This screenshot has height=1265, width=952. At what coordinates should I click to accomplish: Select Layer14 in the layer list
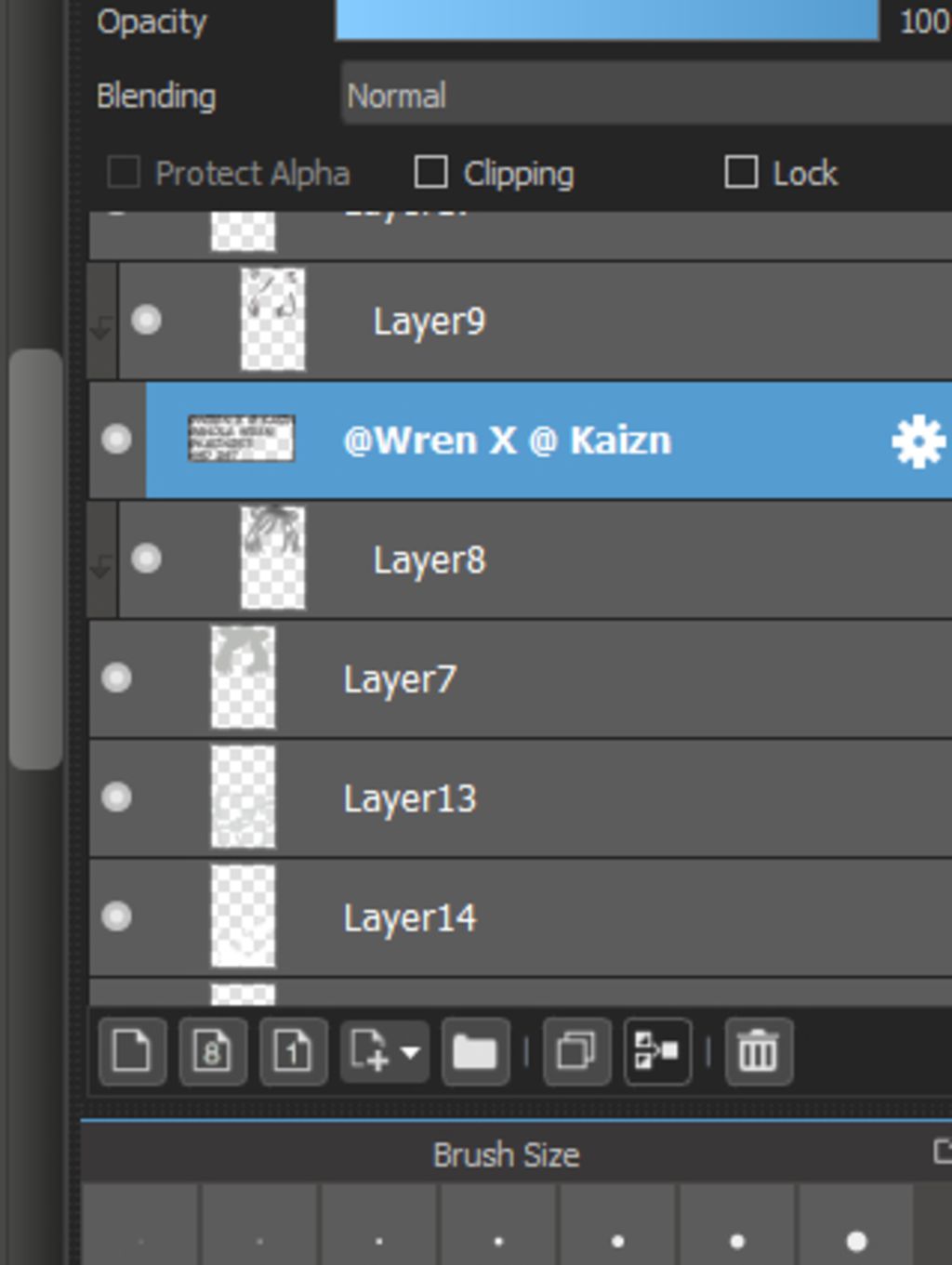558,917
